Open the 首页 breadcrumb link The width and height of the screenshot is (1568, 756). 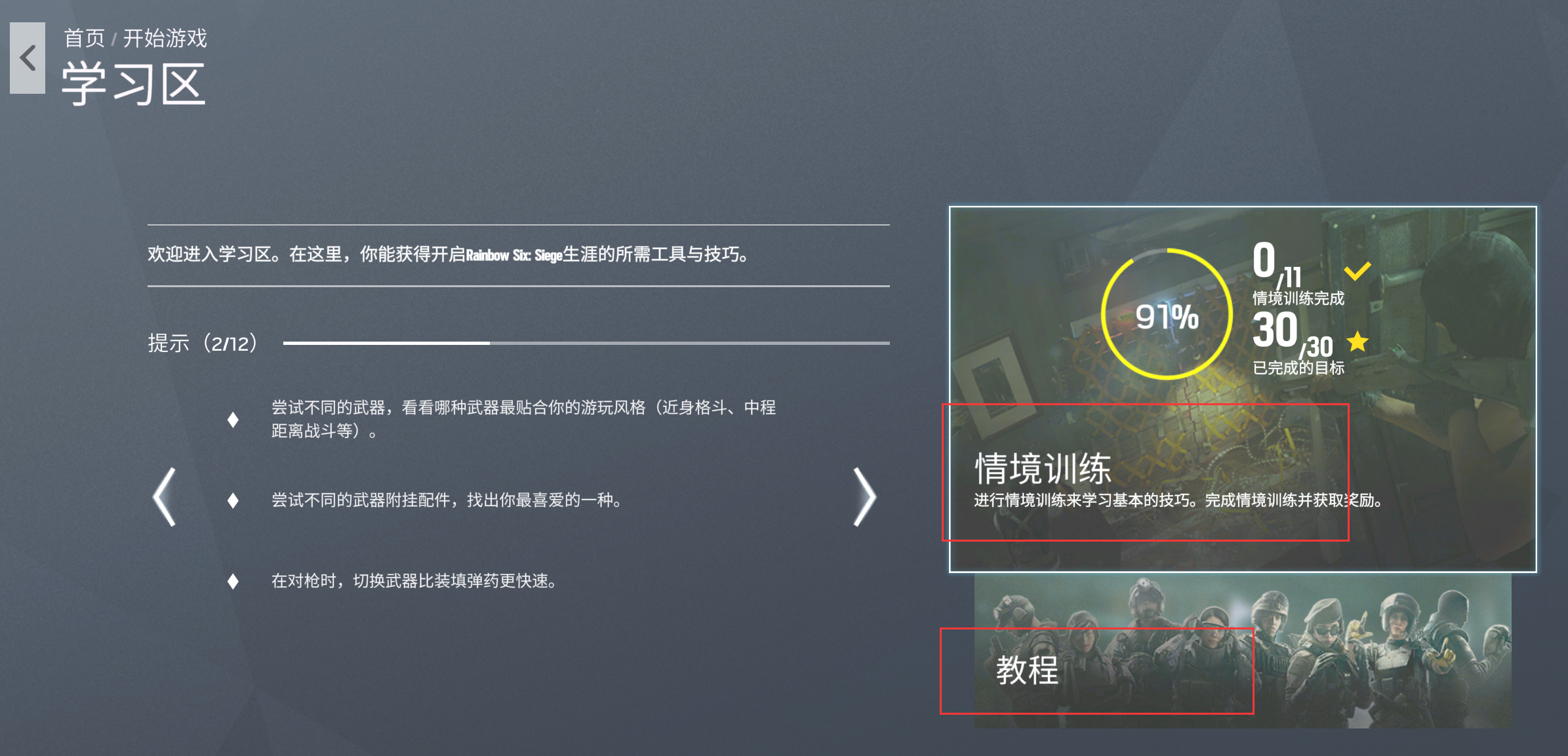[84, 38]
